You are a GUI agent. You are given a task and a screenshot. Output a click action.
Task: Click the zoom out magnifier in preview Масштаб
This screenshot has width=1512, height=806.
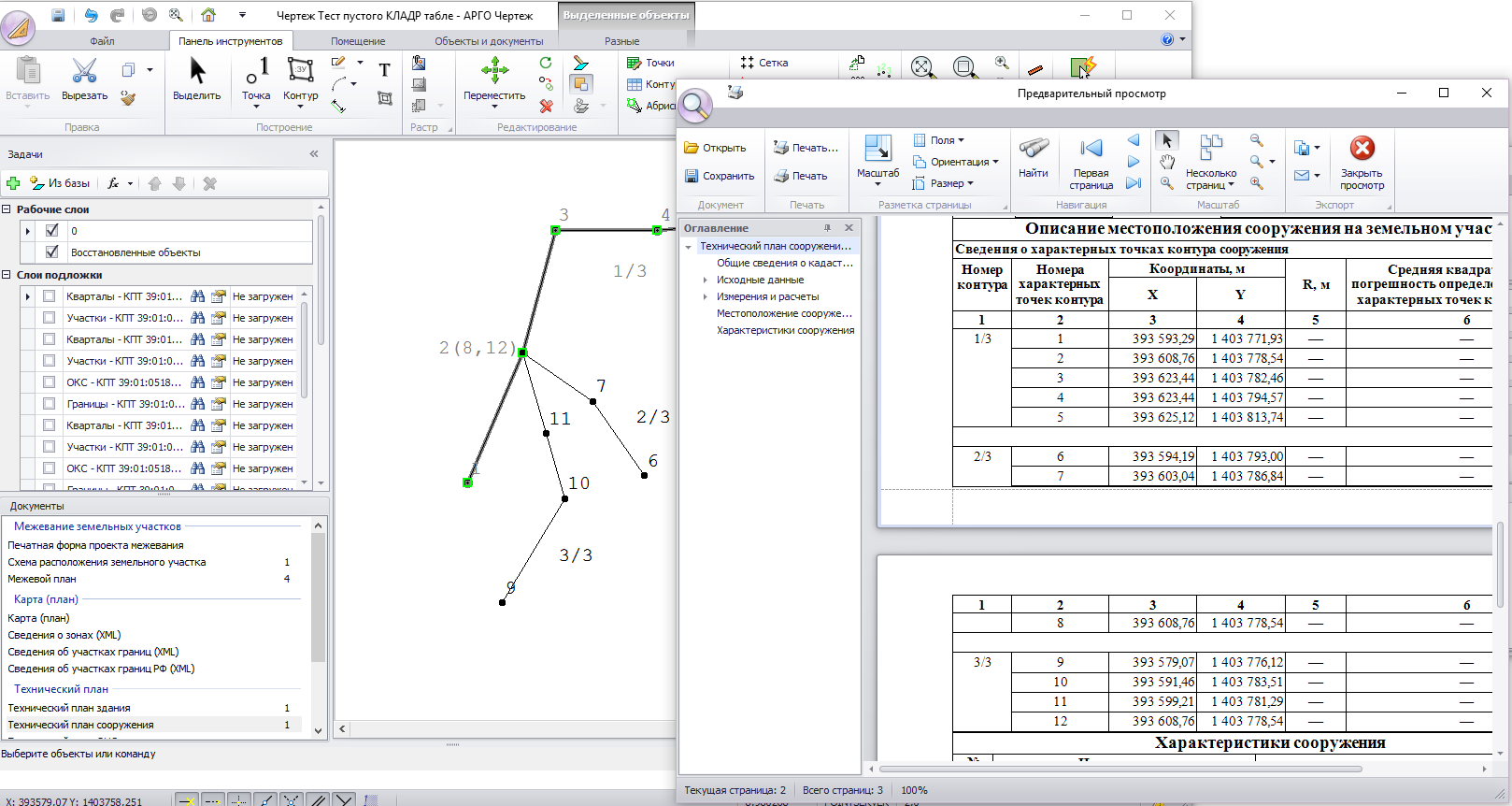pyautogui.click(x=1257, y=140)
